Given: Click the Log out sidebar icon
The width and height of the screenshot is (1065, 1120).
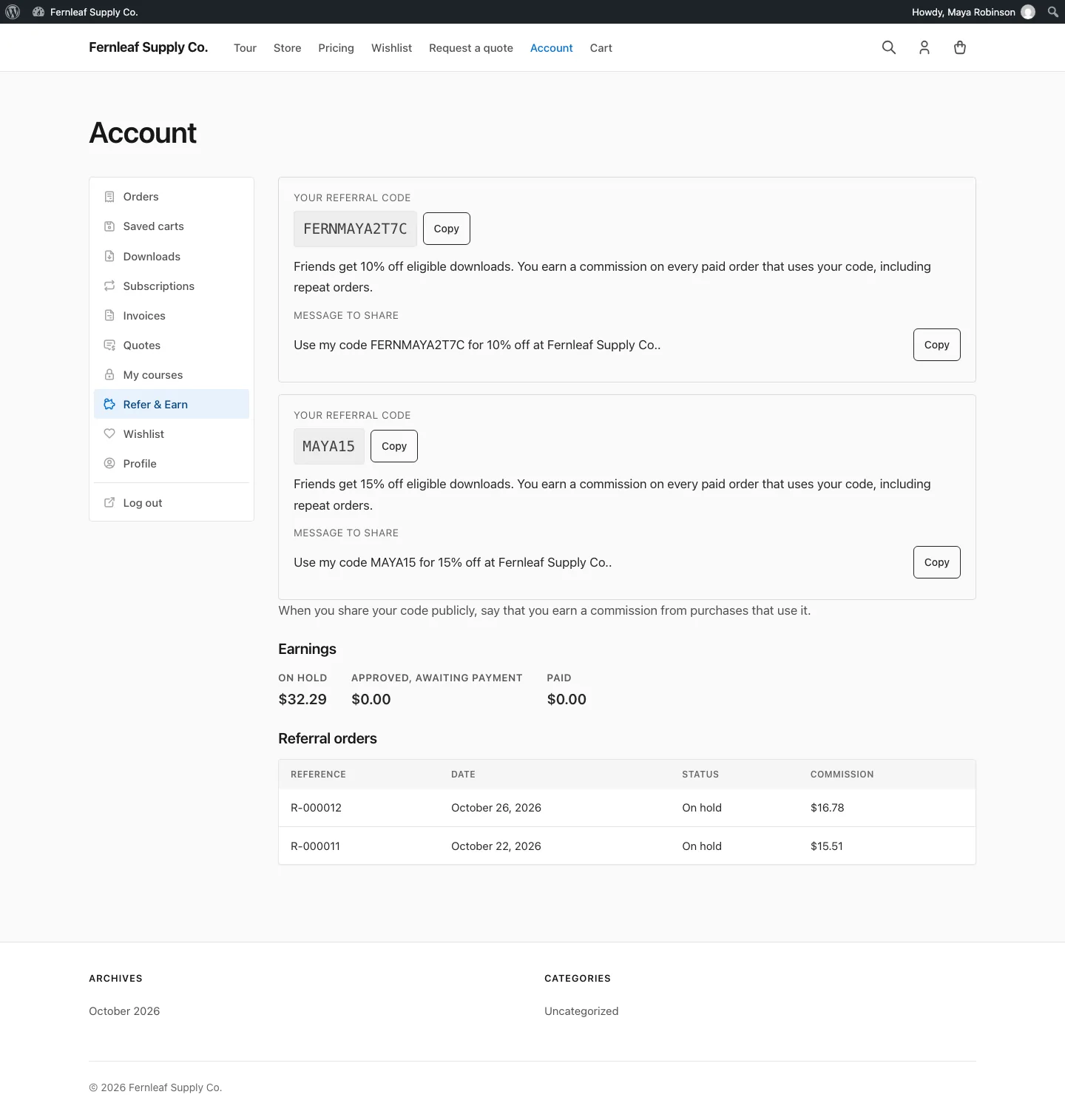Looking at the screenshot, I should (109, 503).
